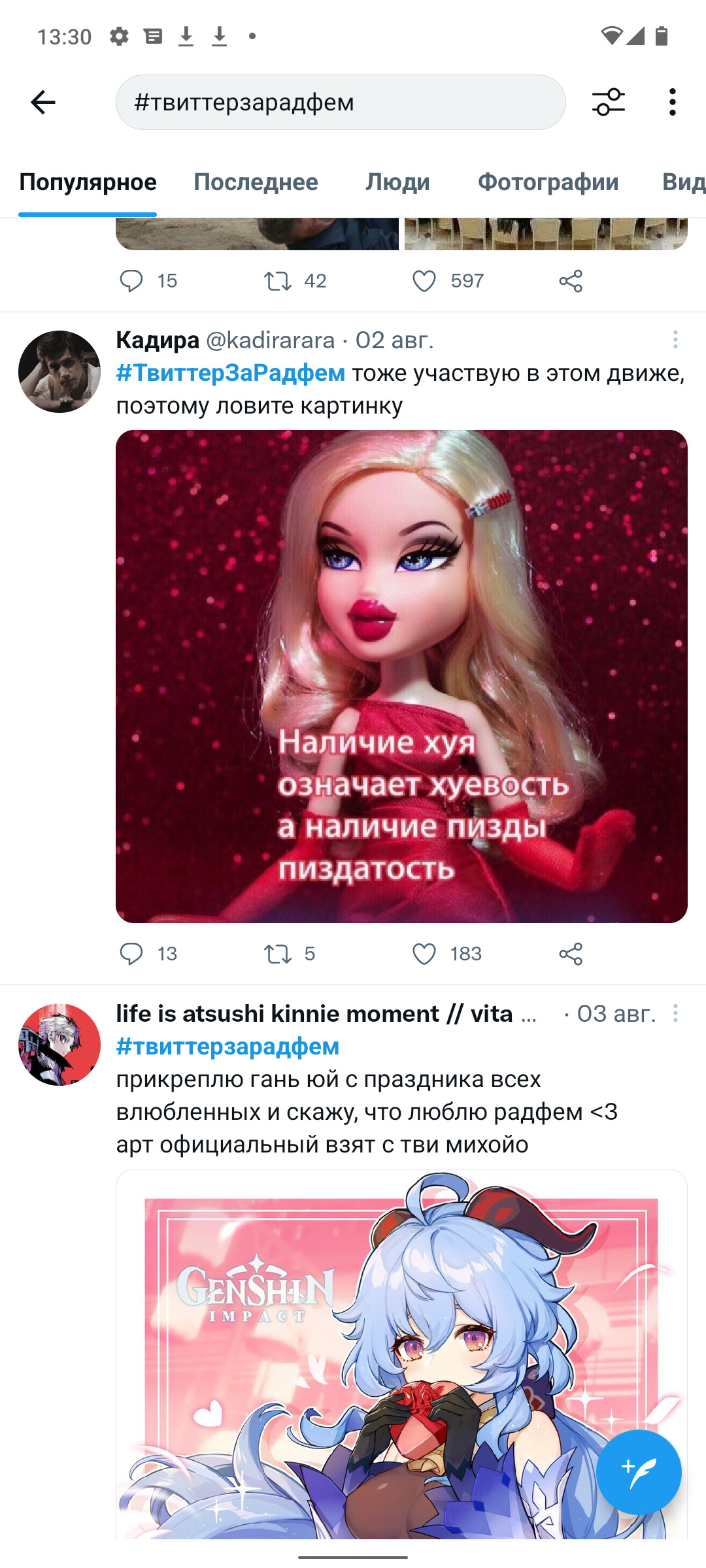
Task: Open the Genshin Impact Ganyu image
Action: [x=401, y=1354]
